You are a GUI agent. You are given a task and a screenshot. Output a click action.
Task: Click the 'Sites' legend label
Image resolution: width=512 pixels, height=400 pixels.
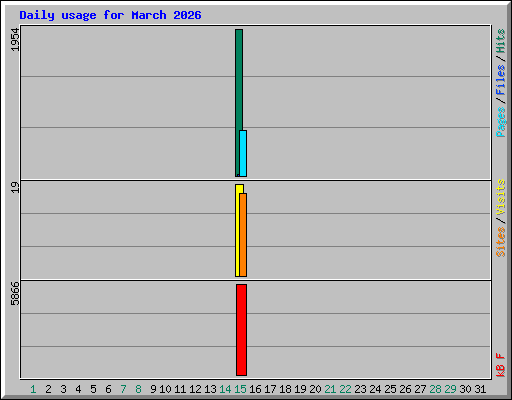pos(501,242)
